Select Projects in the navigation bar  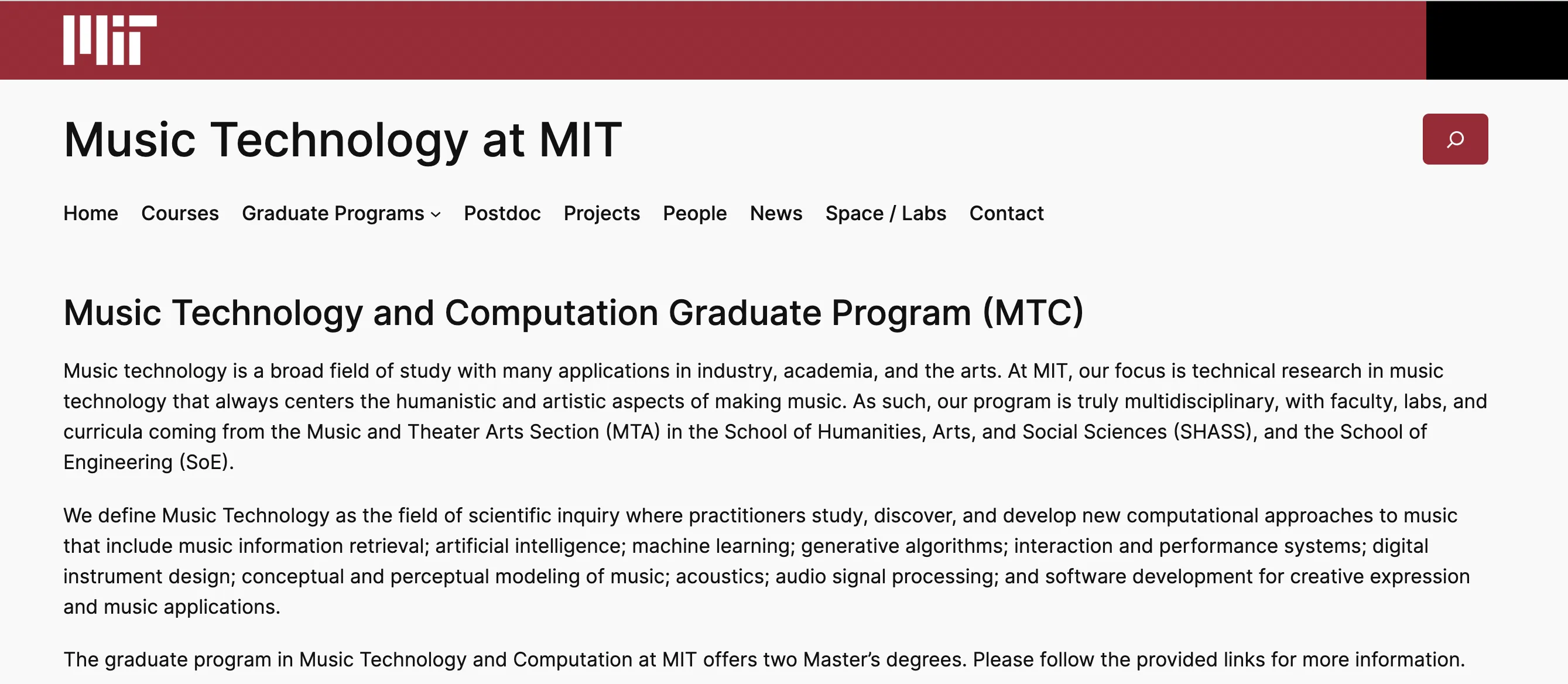pos(601,214)
